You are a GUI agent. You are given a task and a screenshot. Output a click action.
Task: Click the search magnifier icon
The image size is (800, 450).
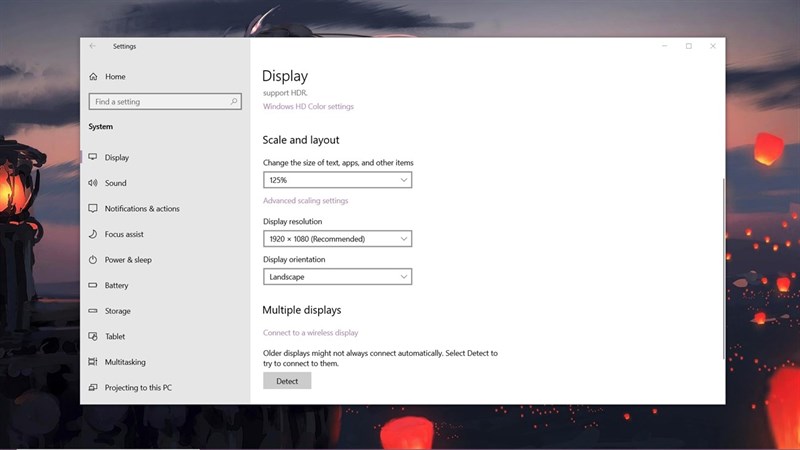click(x=234, y=102)
